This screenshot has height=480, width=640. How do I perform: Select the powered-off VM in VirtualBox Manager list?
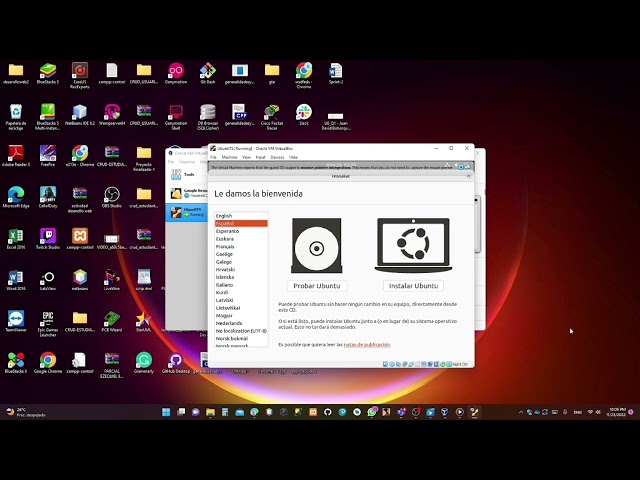point(187,193)
